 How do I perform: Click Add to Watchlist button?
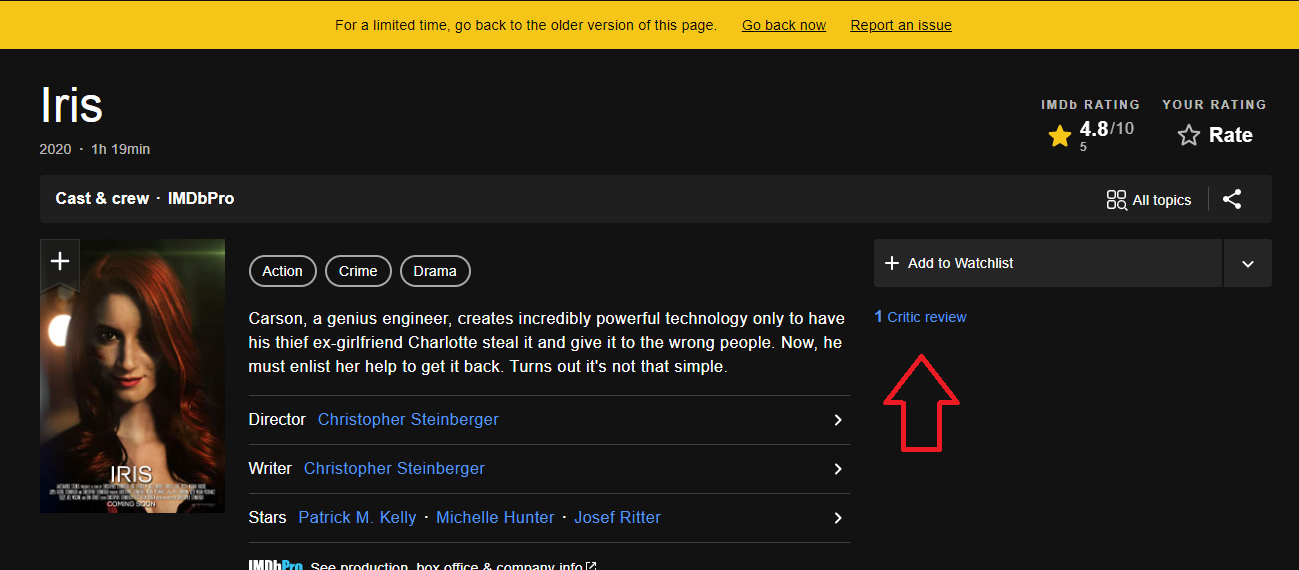[x=1047, y=263]
